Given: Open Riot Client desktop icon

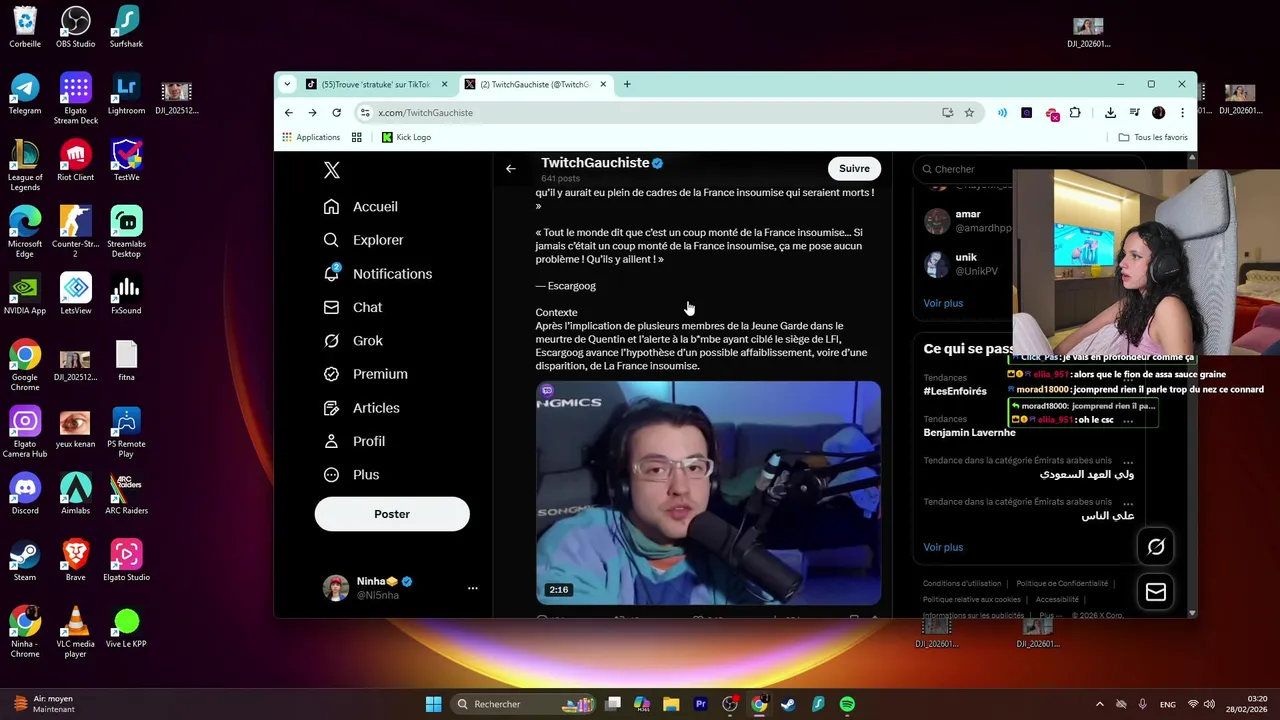Looking at the screenshot, I should 76,161.
